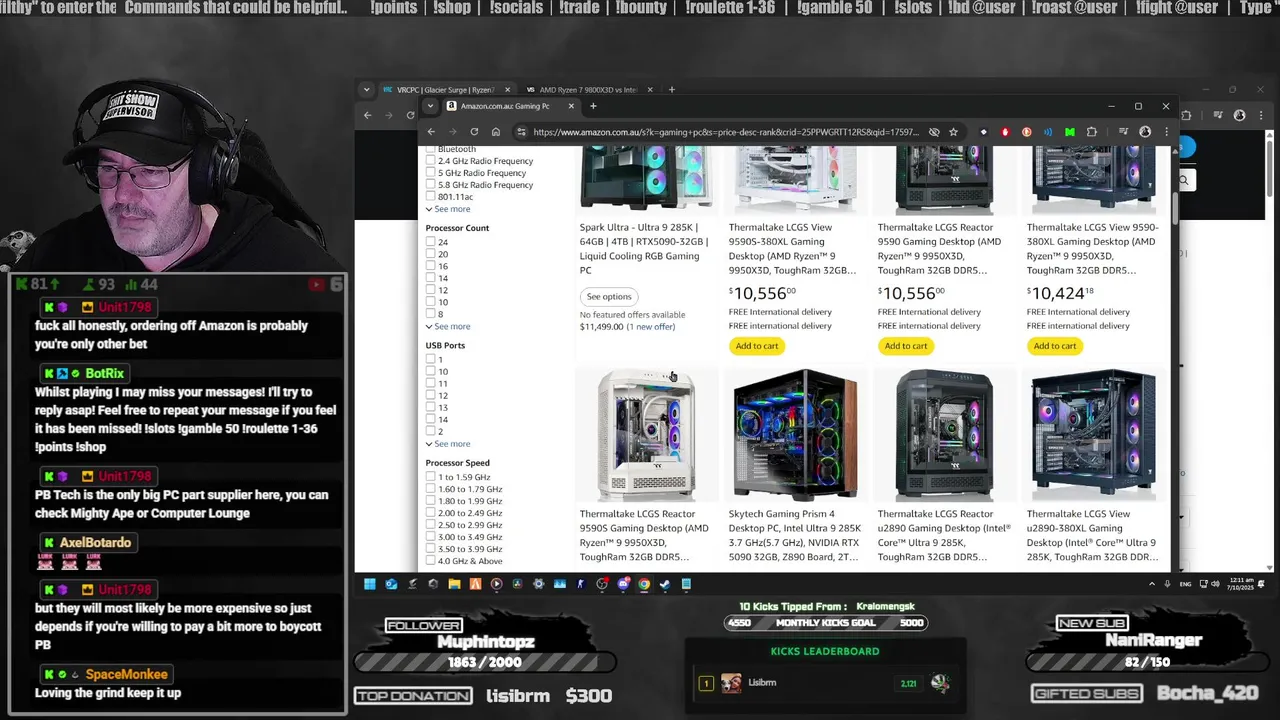Open File Explorer from taskbar
This screenshot has height=720, width=1280.
[x=454, y=584]
